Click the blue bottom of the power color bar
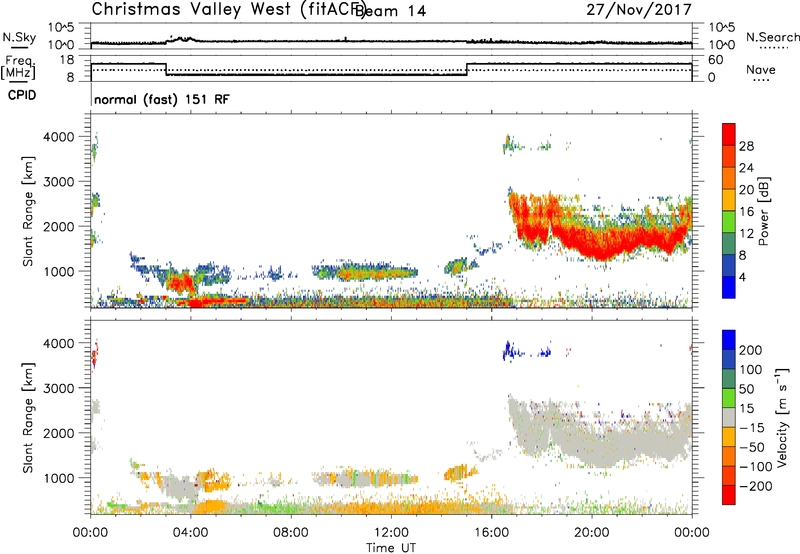 click(x=729, y=287)
